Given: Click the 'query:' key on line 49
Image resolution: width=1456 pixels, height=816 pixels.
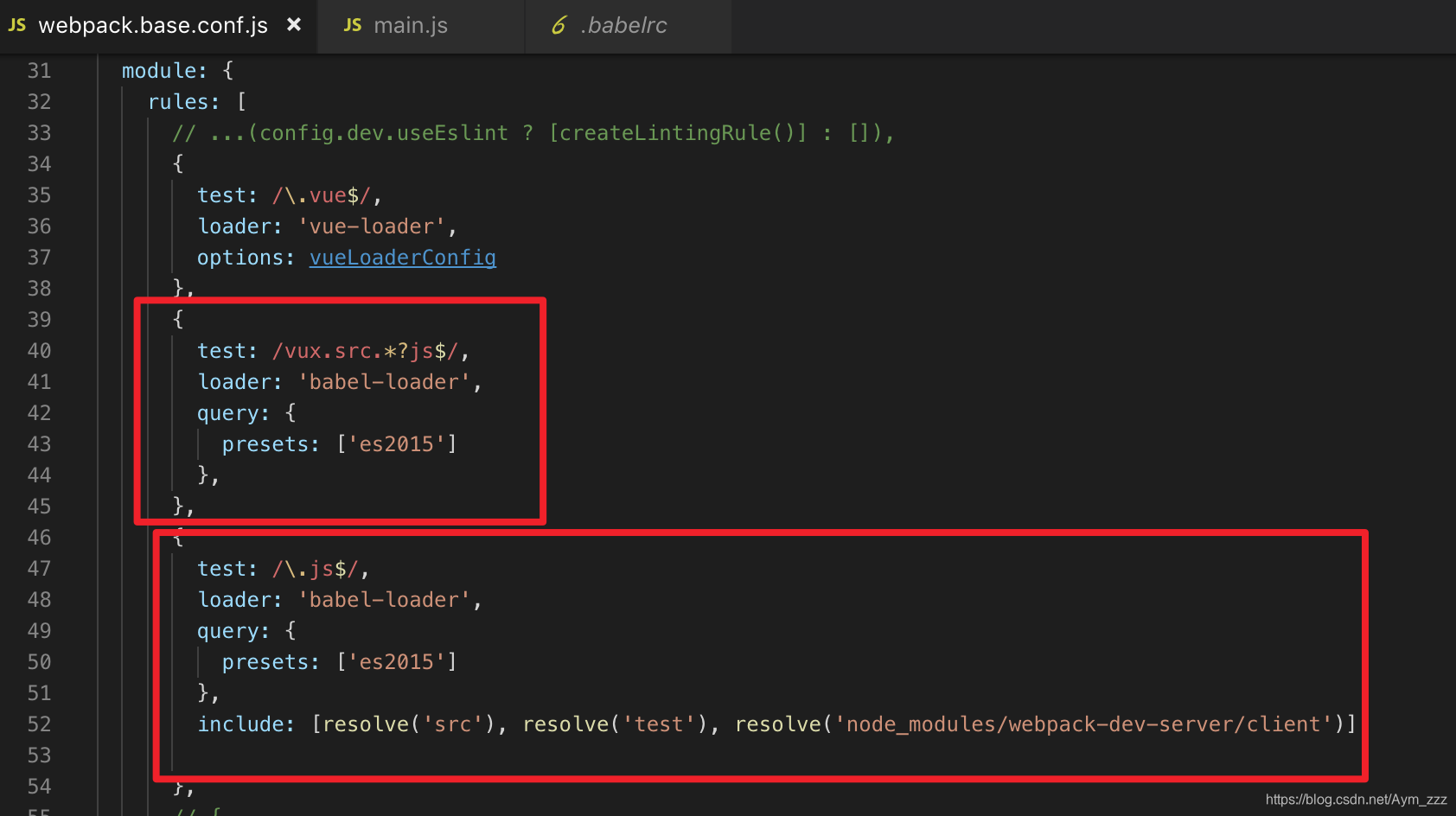Looking at the screenshot, I should click(233, 631).
